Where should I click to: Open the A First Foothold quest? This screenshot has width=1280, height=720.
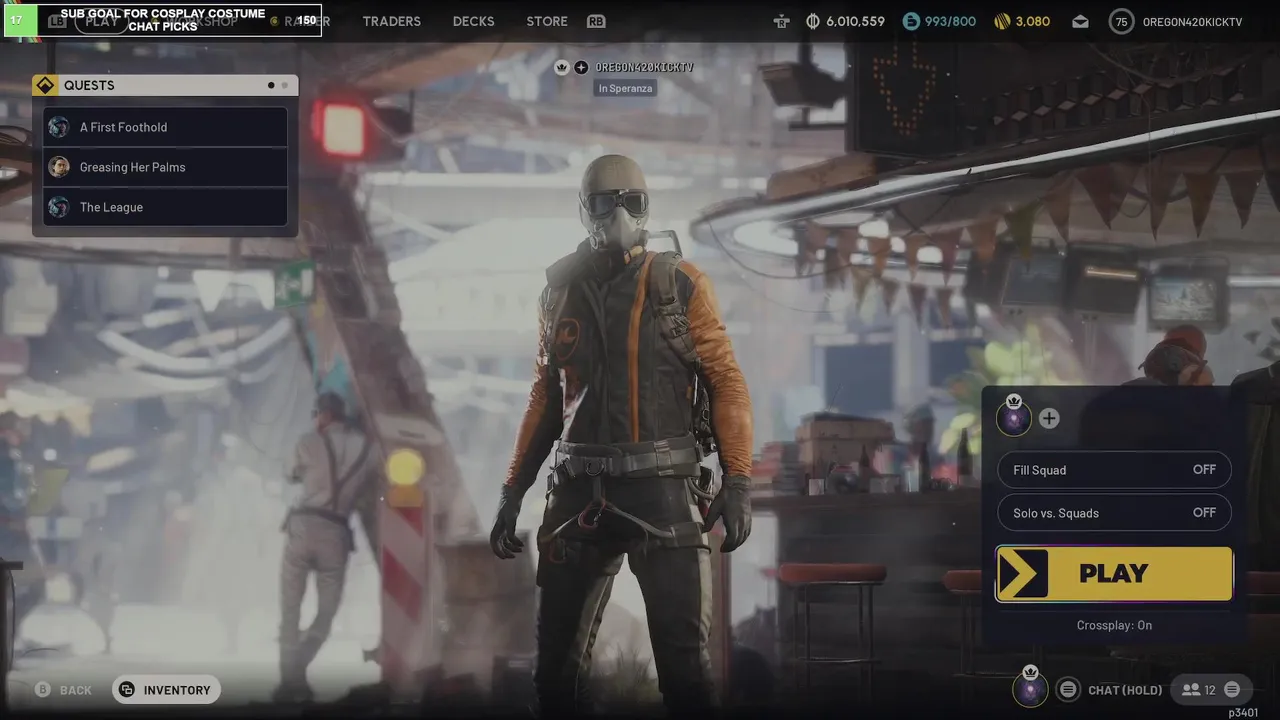[x=165, y=127]
